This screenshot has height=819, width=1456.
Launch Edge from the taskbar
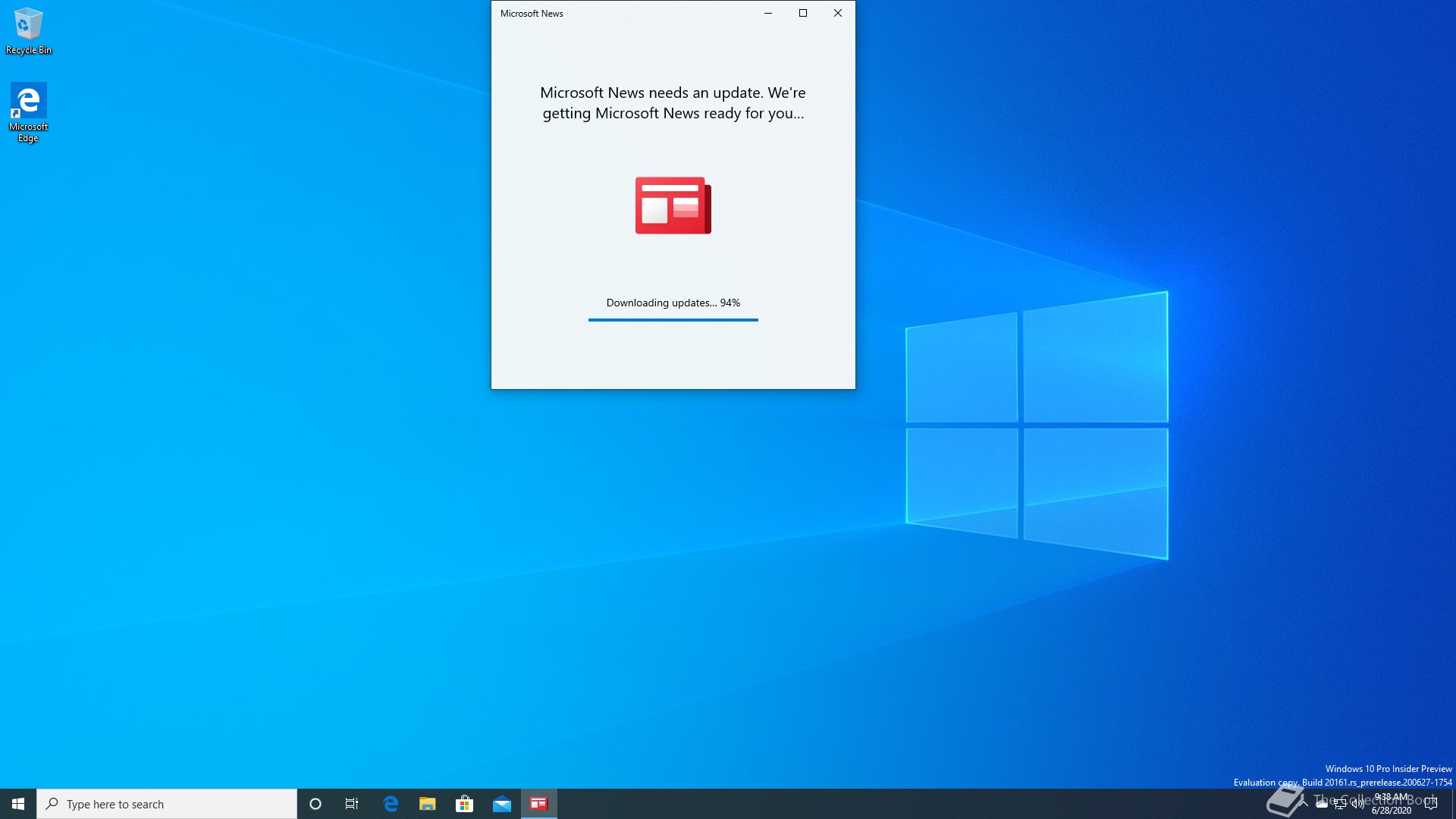tap(391, 804)
